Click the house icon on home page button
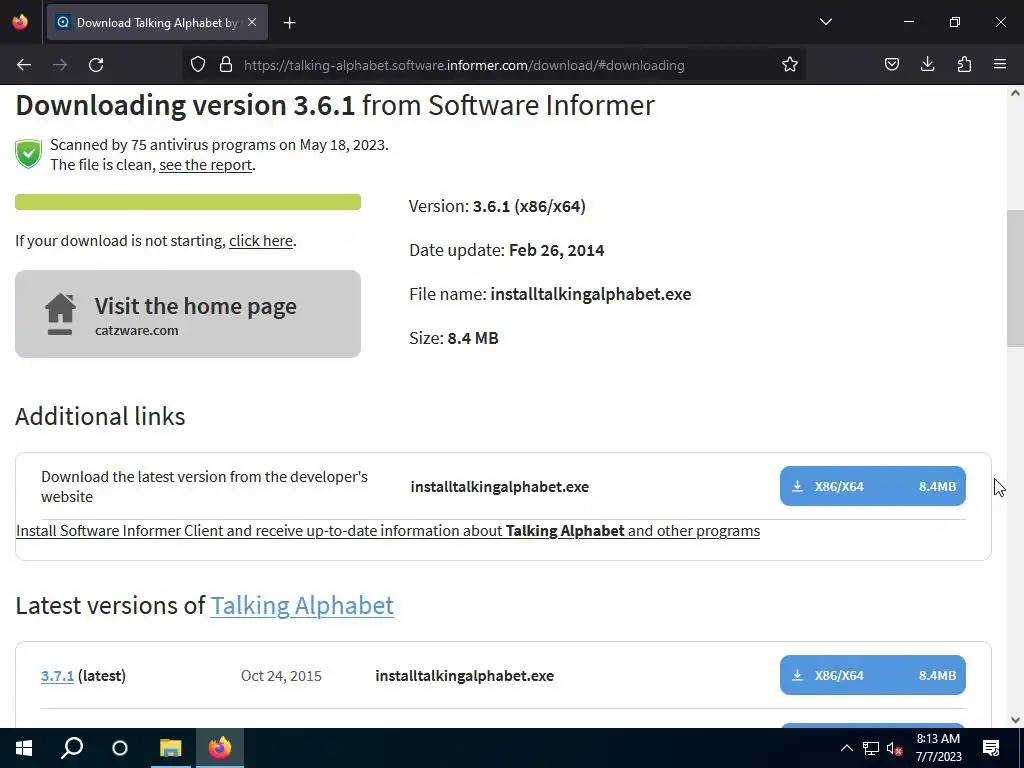Screen dimensions: 1024x768 [x=60, y=314]
